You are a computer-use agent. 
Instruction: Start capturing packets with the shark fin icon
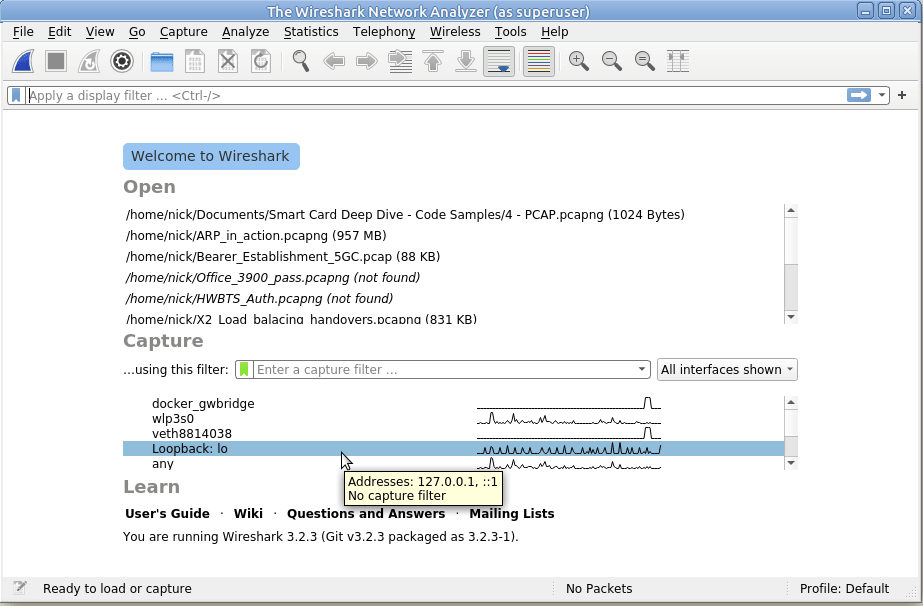pyautogui.click(x=23, y=61)
